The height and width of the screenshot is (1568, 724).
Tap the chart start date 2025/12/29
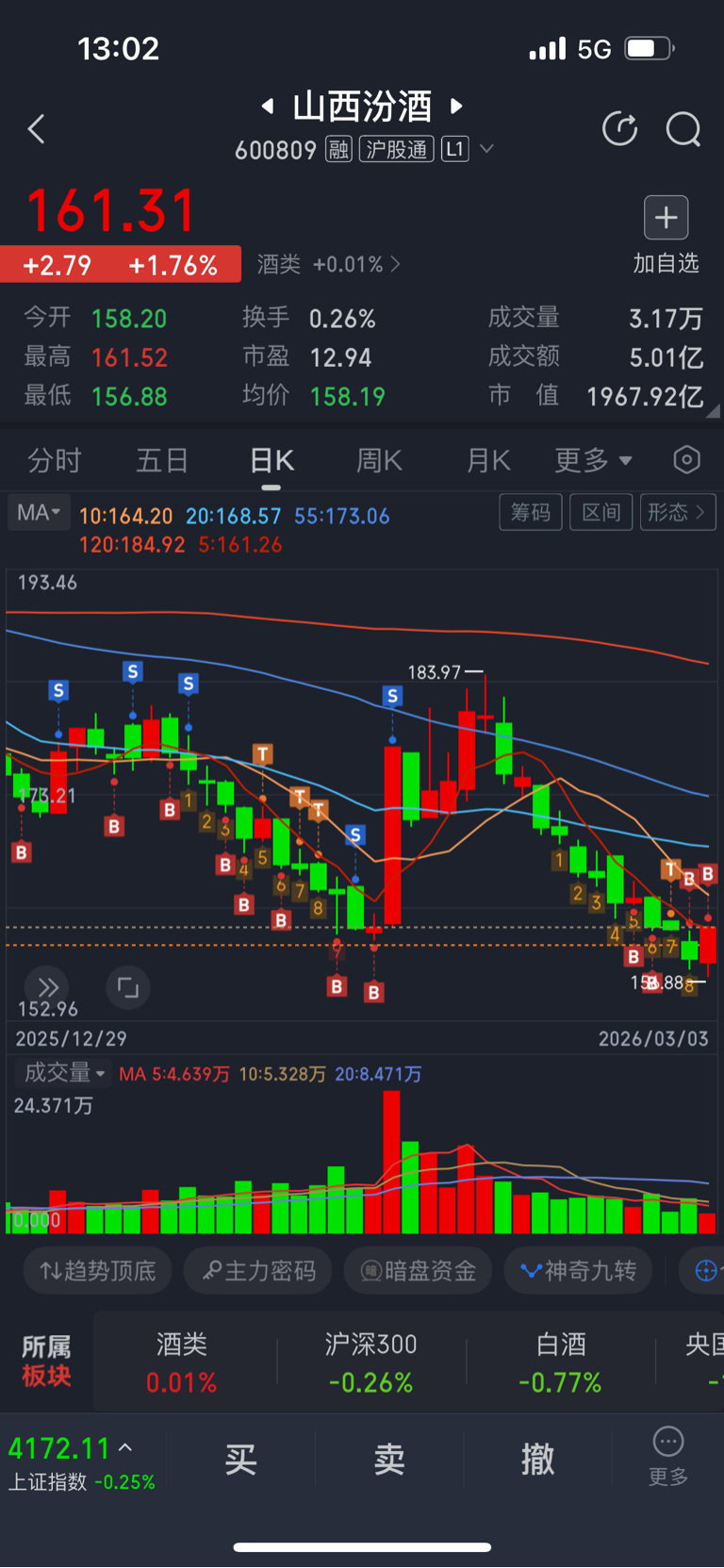(x=71, y=1038)
